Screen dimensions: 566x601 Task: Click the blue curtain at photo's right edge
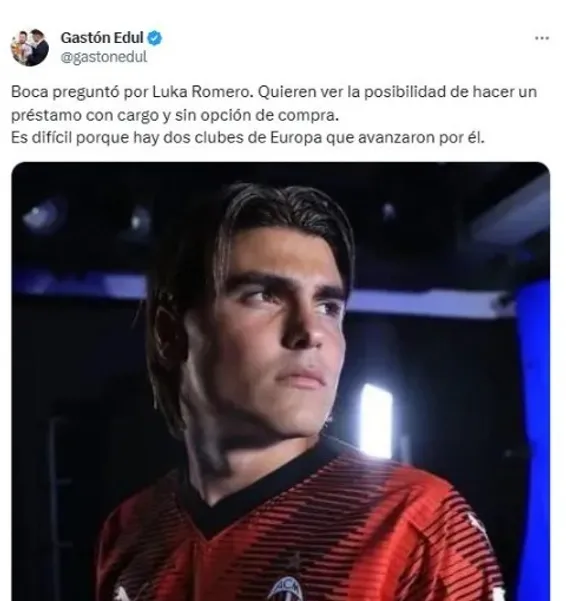(x=534, y=422)
